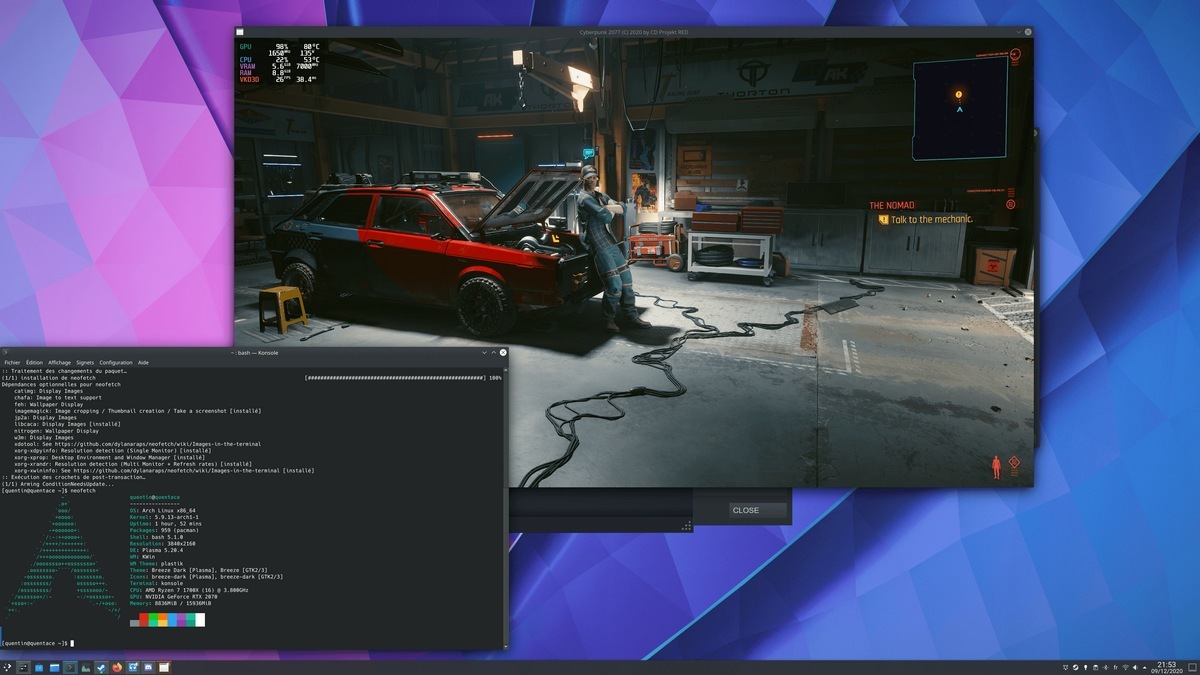Open the Configuration menu in Konsole
The image size is (1200, 675).
click(116, 362)
